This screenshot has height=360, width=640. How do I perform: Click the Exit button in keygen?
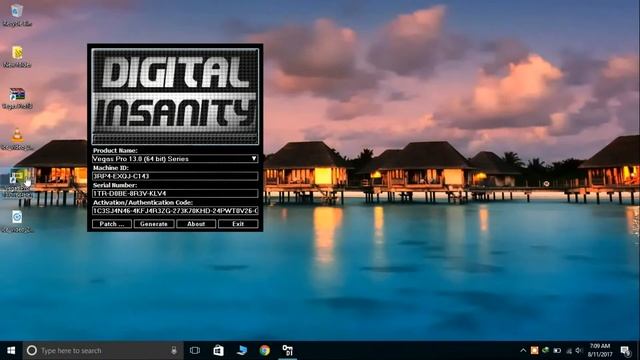(238, 224)
